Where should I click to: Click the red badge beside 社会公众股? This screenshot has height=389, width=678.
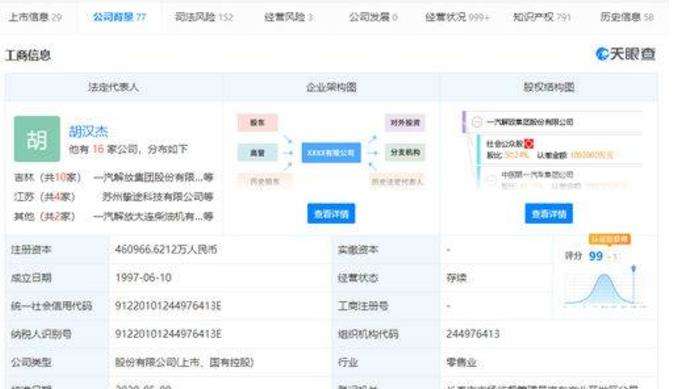pos(529,144)
